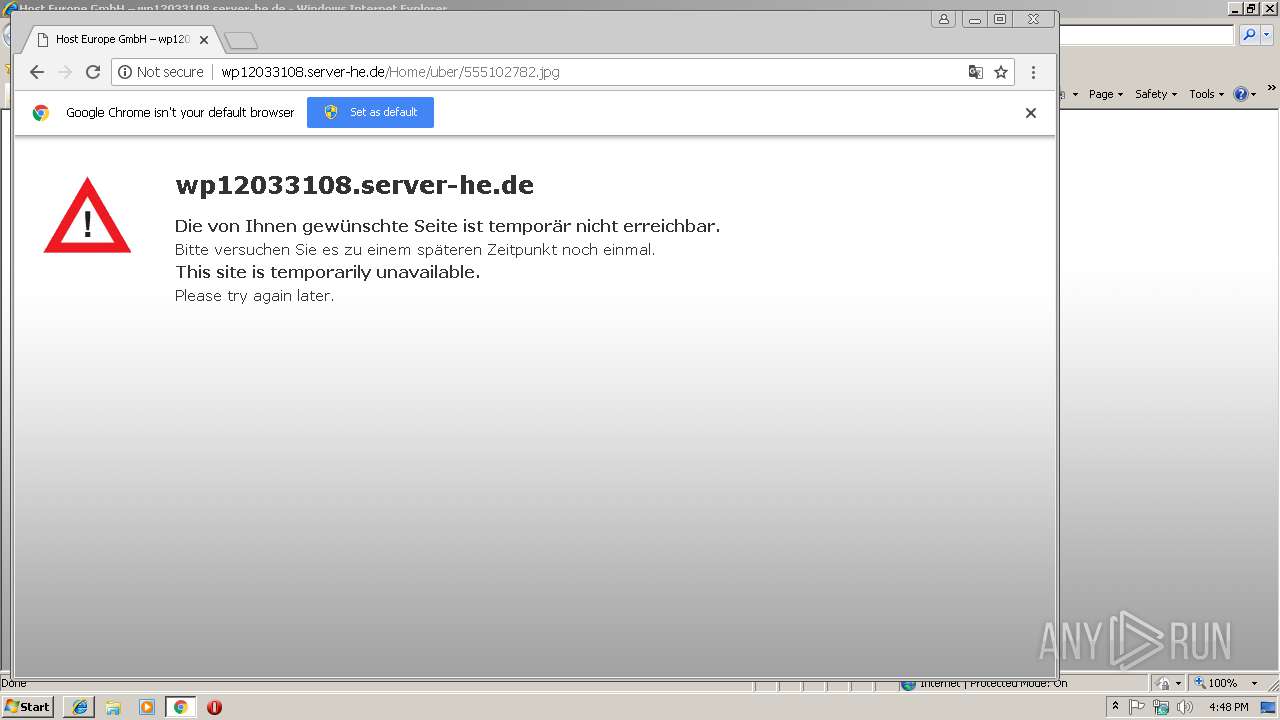Click the translate page icon in address bar
This screenshot has width=1280, height=720.
click(x=975, y=72)
